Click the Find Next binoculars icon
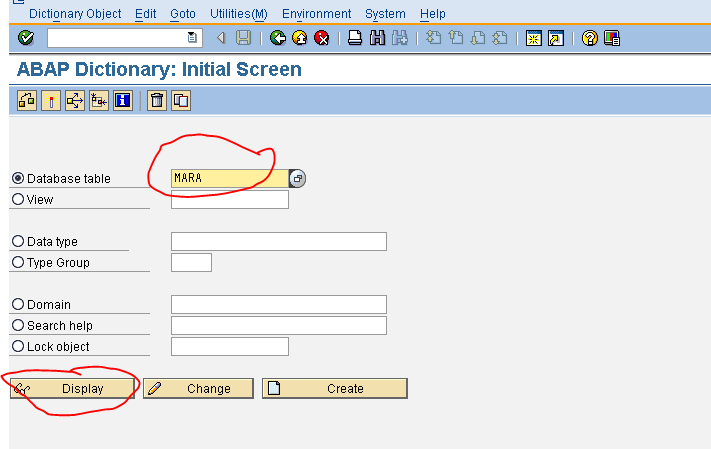 point(399,38)
